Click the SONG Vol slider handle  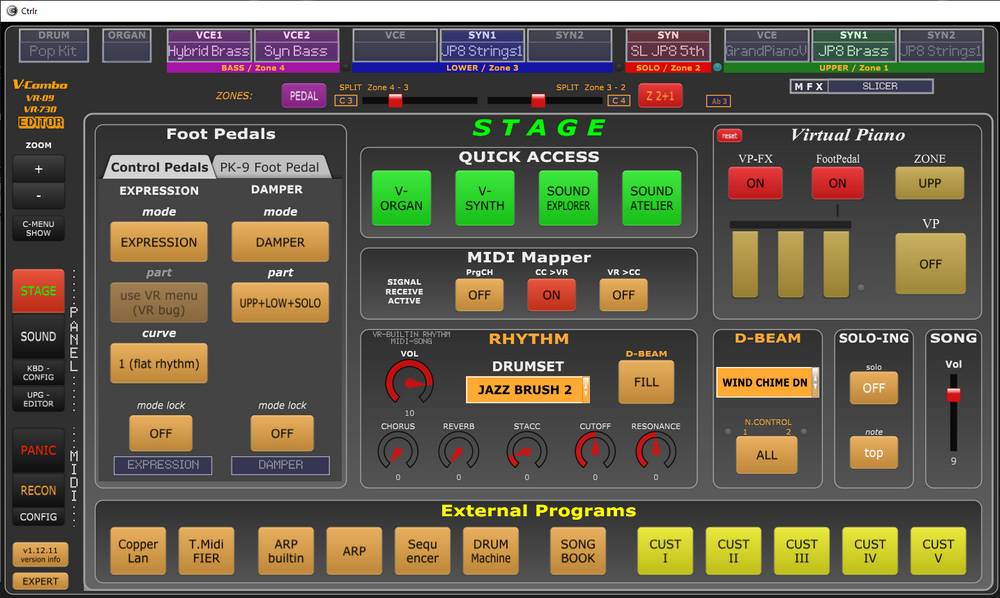click(x=953, y=395)
